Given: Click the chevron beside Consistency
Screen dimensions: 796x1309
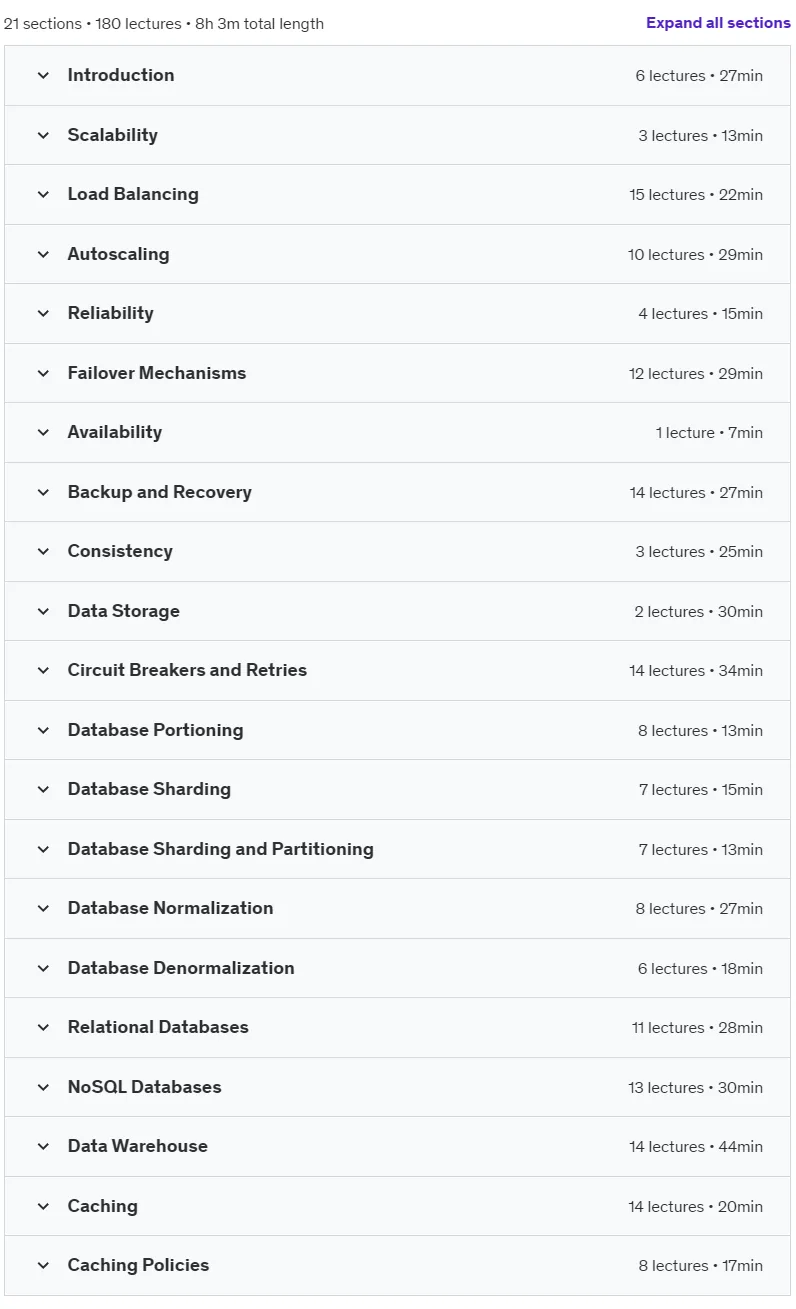Looking at the screenshot, I should [43, 551].
